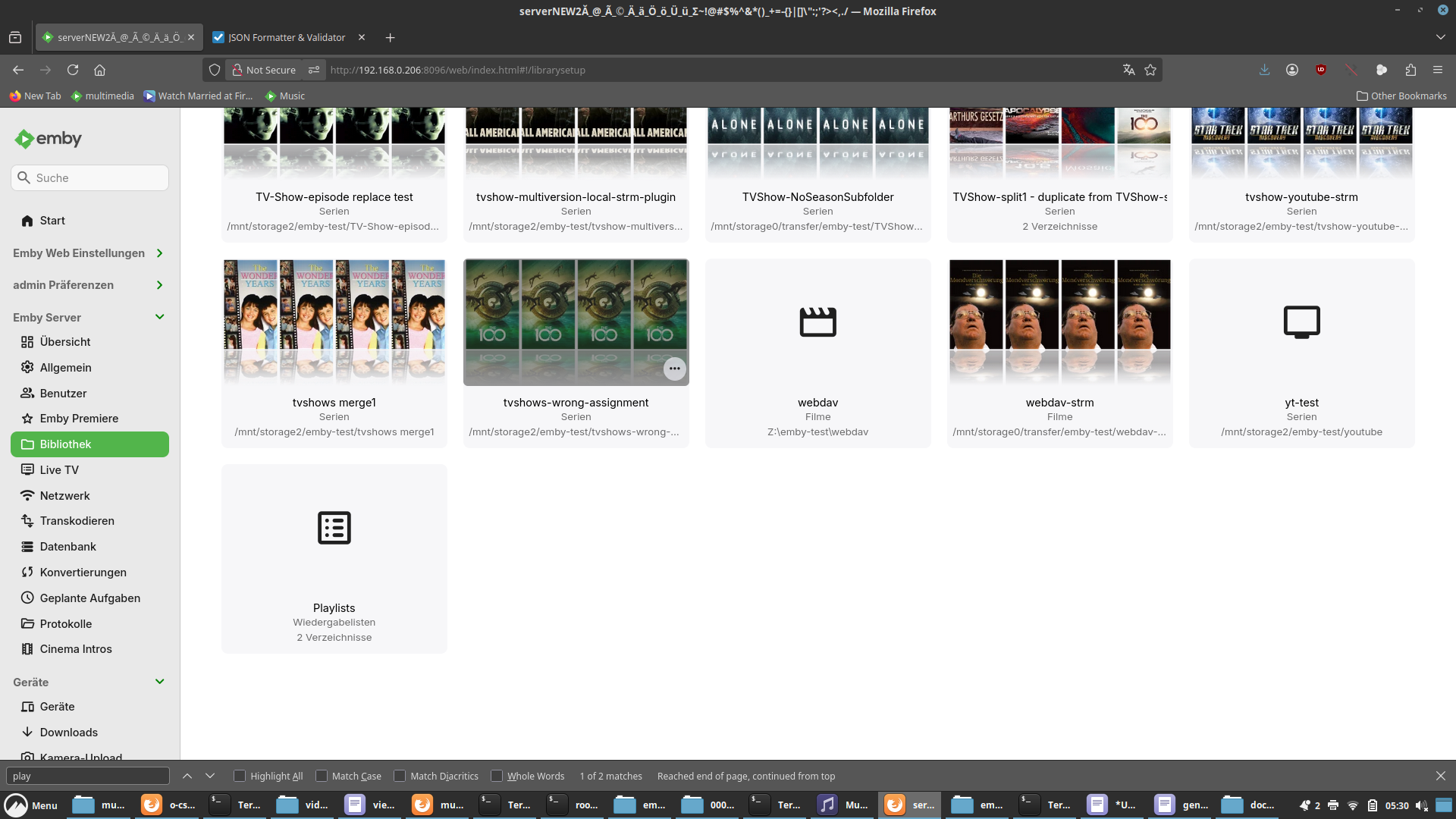Go back in browser history
Image resolution: width=1456 pixels, height=819 pixels.
point(18,70)
